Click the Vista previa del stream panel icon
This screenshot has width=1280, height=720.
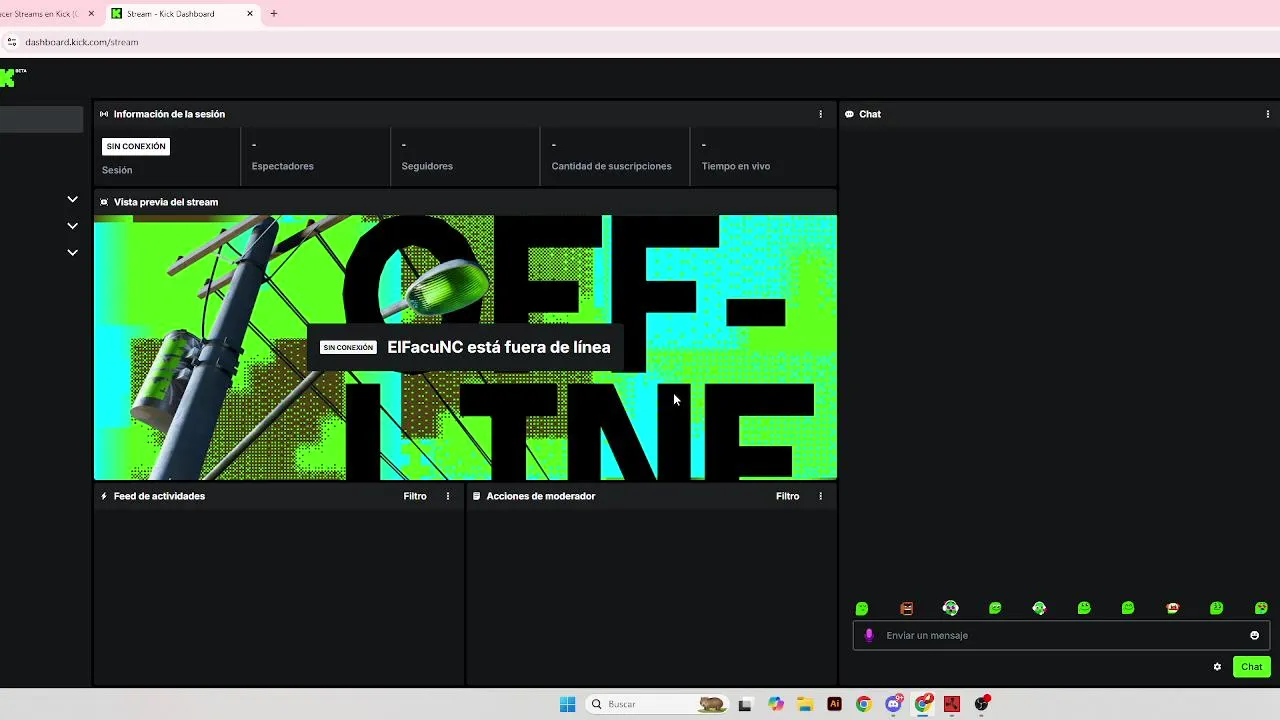[x=104, y=202]
